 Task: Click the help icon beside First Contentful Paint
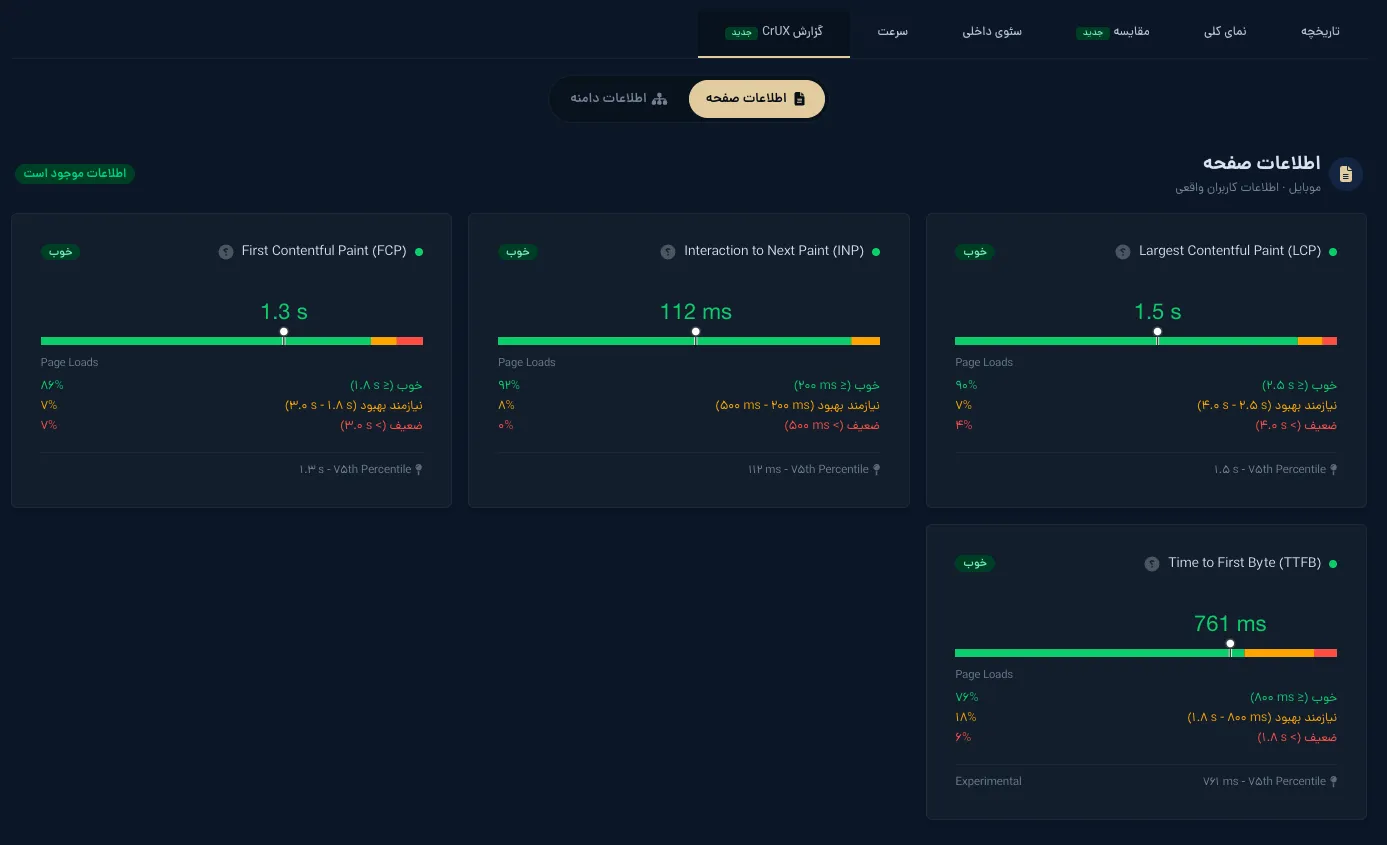tap(226, 252)
